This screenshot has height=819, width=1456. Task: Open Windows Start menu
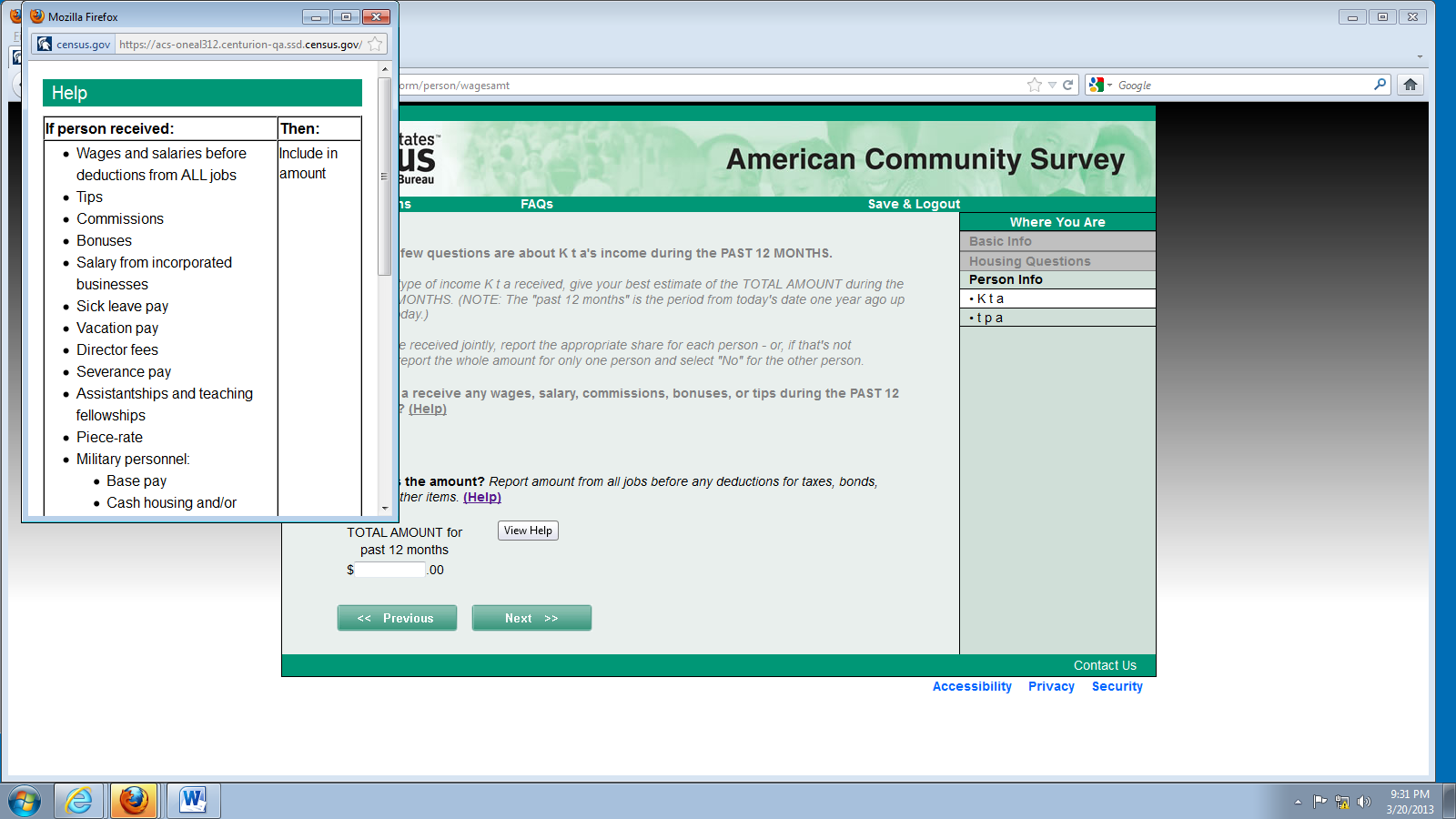(25, 801)
